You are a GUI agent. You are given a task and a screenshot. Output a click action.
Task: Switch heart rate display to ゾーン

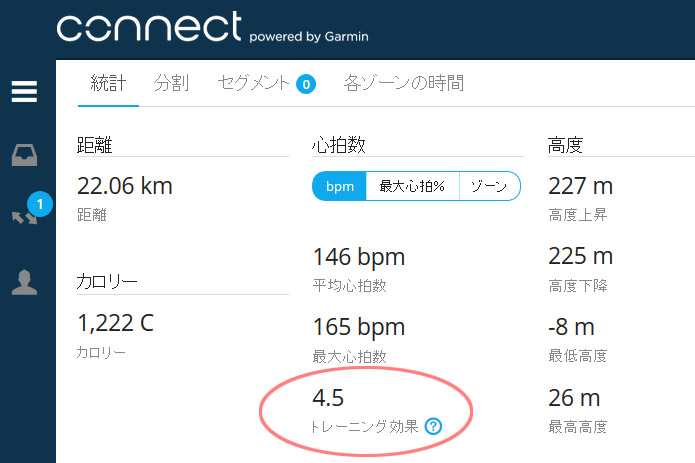[x=489, y=186]
